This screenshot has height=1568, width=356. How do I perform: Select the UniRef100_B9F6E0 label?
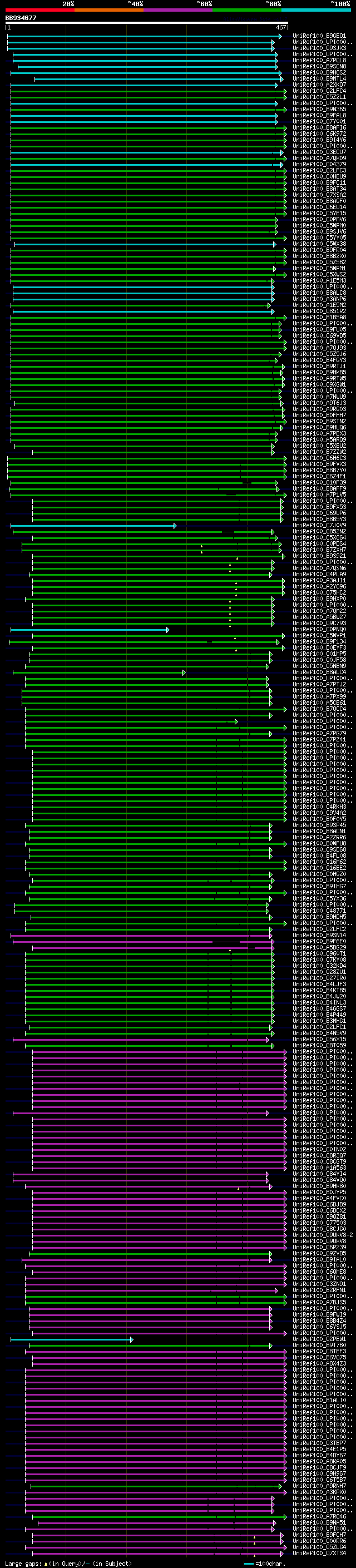pos(319,942)
